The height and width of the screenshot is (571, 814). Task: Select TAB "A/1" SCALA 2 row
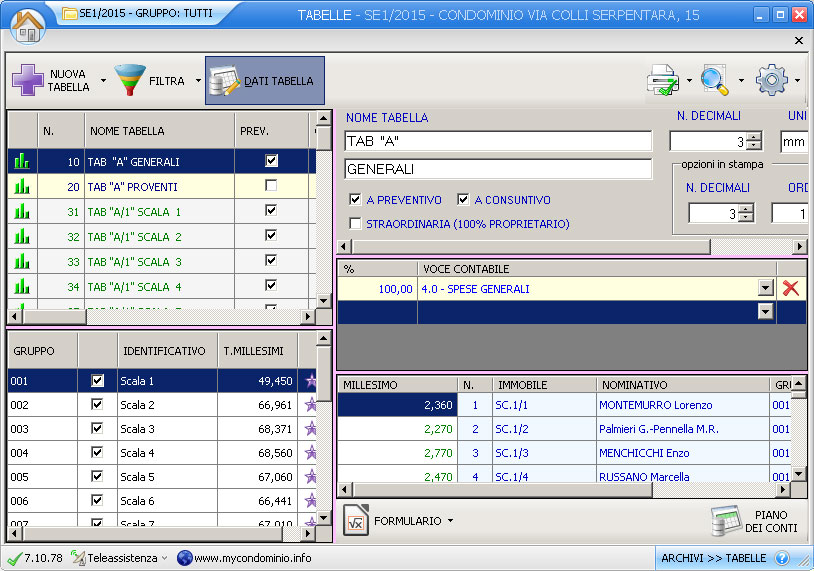click(134, 237)
